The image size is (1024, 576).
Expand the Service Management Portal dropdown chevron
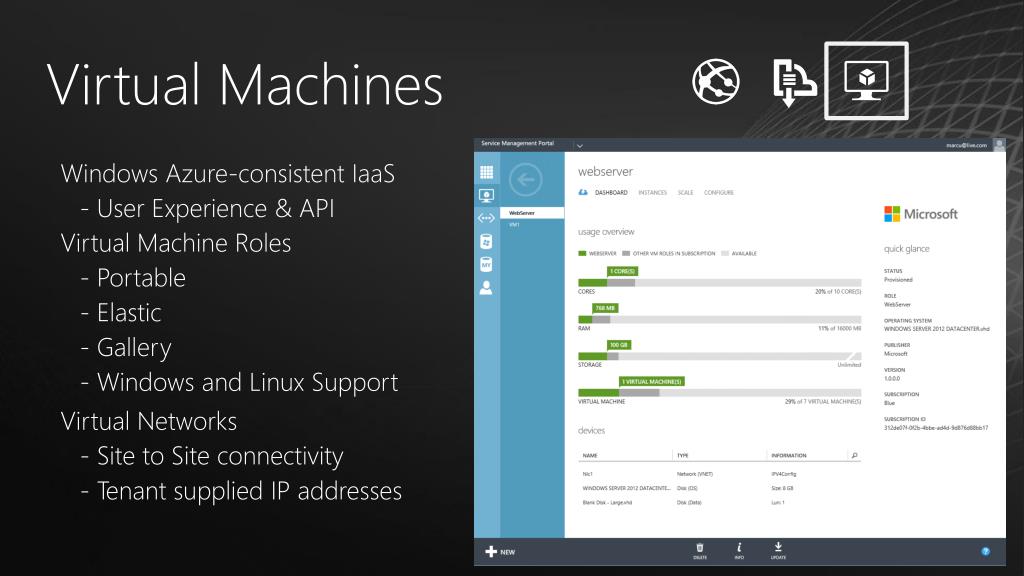[x=579, y=146]
